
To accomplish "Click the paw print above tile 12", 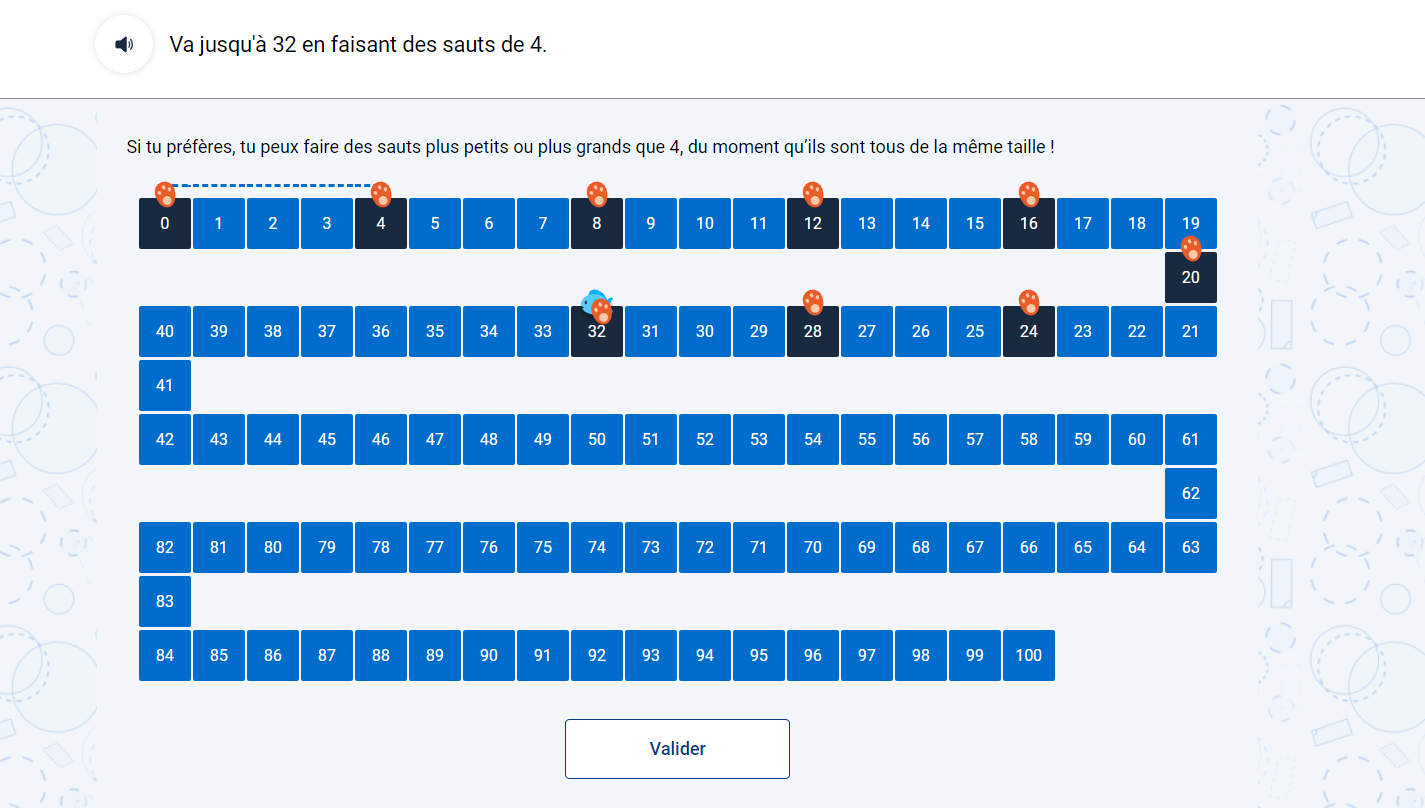I will coord(813,193).
